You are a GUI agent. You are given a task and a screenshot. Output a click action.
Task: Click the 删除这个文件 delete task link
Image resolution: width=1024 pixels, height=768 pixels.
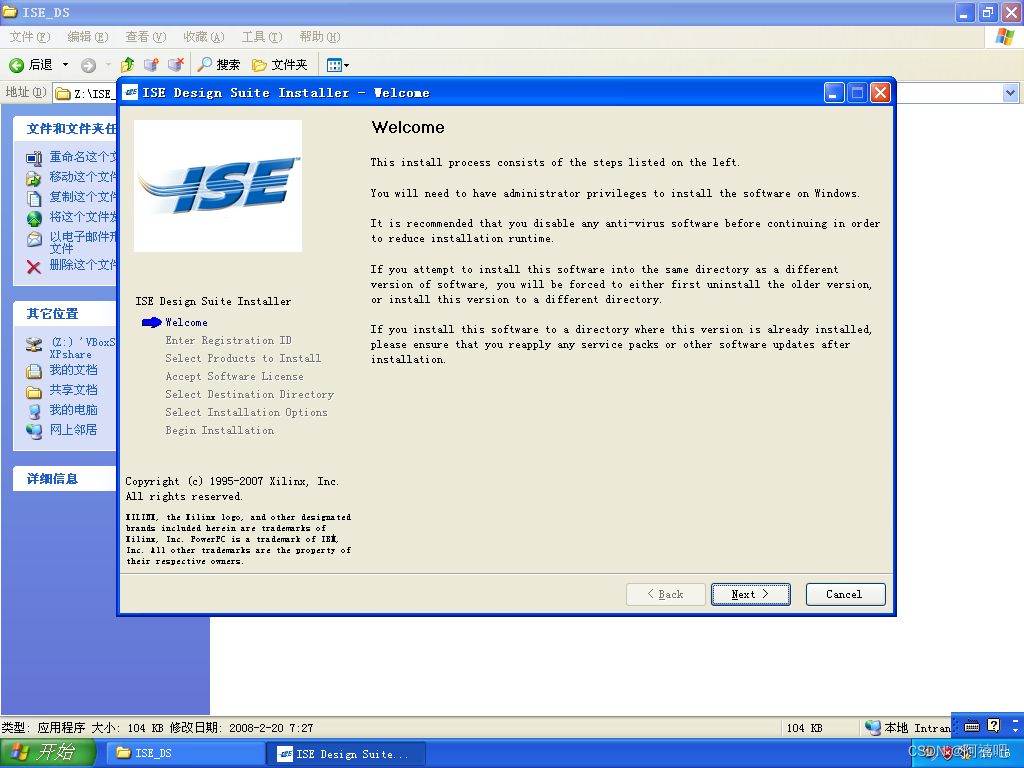click(83, 264)
